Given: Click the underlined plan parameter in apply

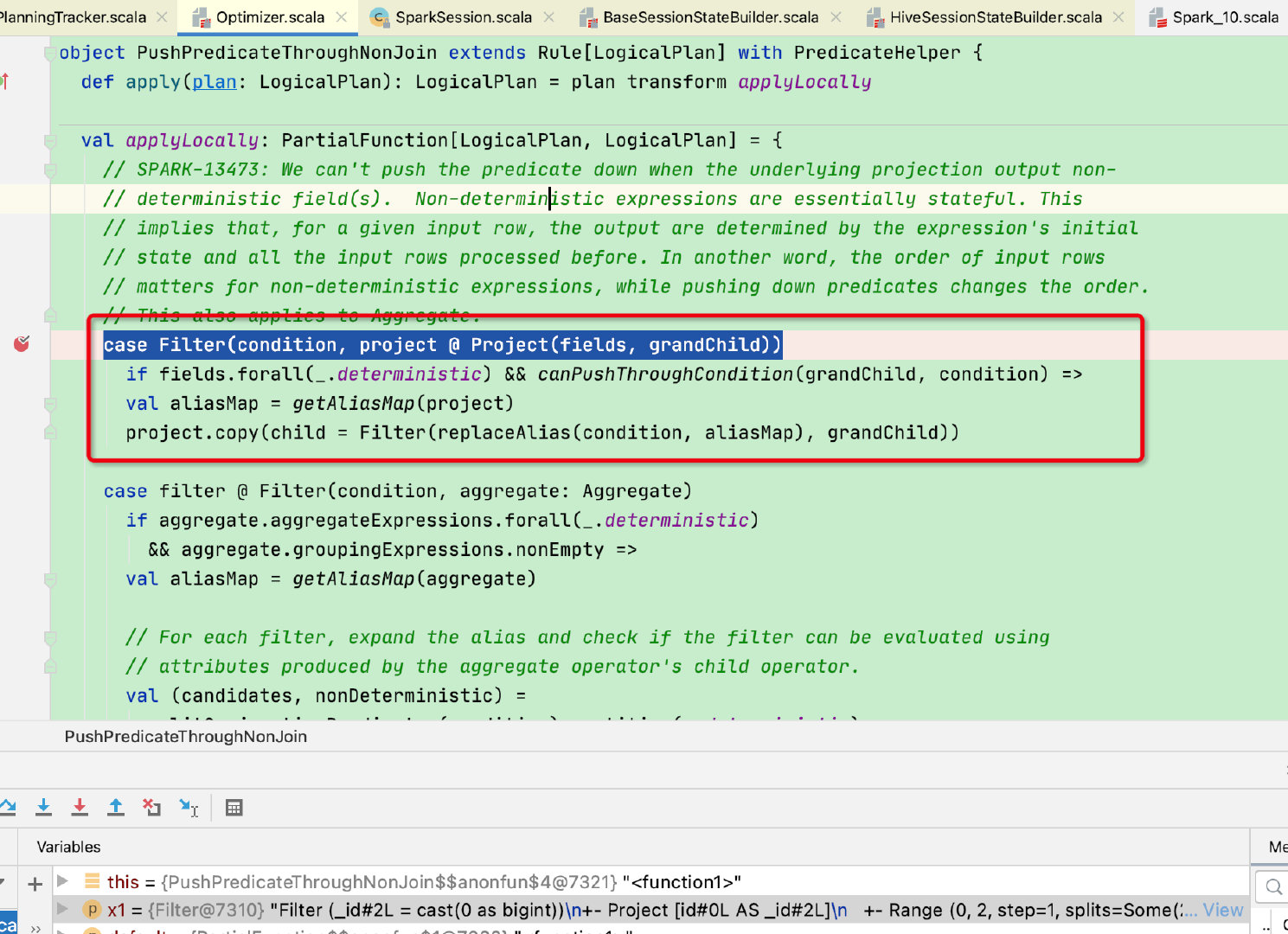Looking at the screenshot, I should 215,82.
